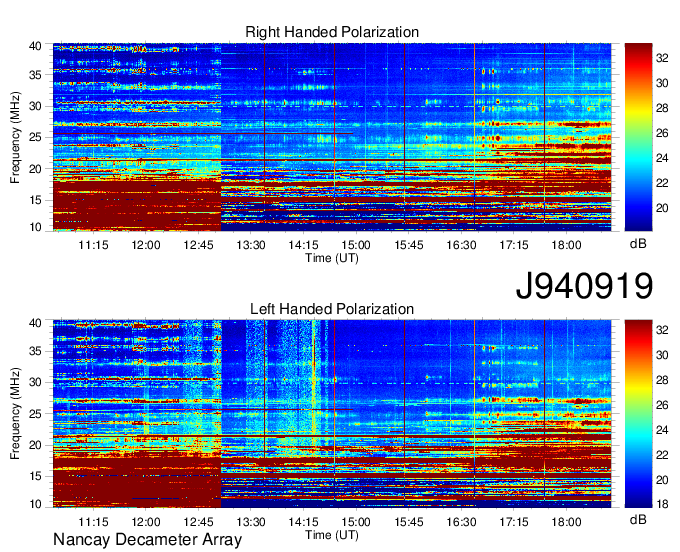Click 18:00 tick on Right Handed time axis
The width and height of the screenshot is (680, 552).
click(x=566, y=245)
